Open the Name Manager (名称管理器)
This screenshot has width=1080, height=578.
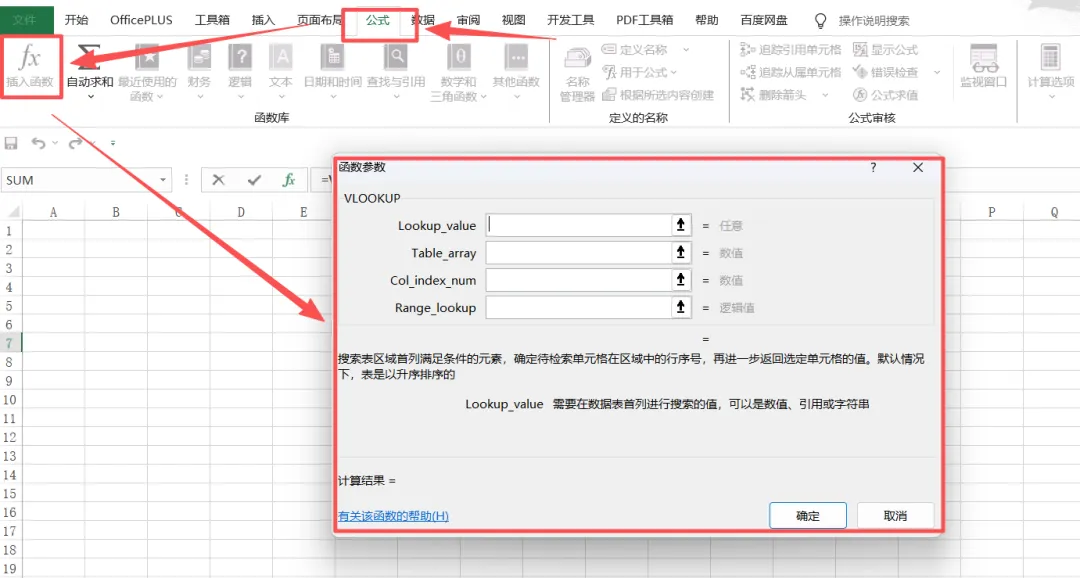[577, 75]
